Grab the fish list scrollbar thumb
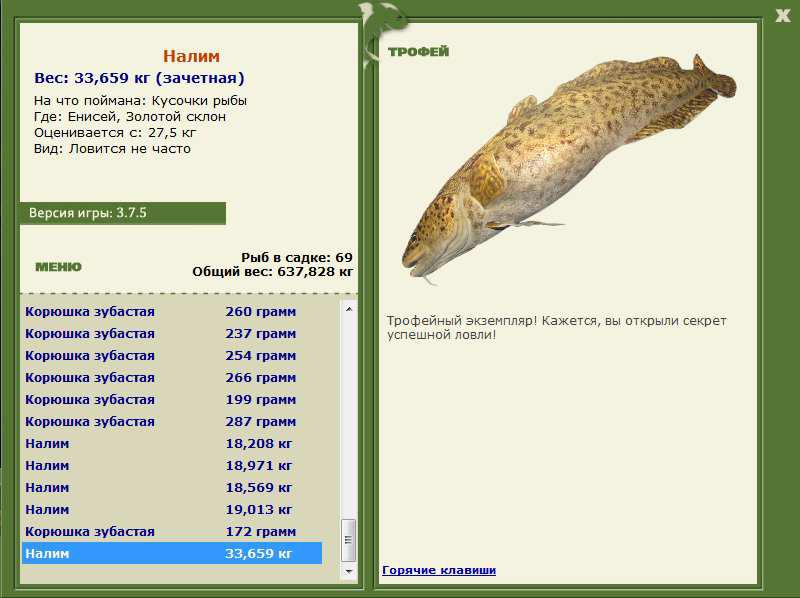Screen dimensions: 800x598 point(349,540)
